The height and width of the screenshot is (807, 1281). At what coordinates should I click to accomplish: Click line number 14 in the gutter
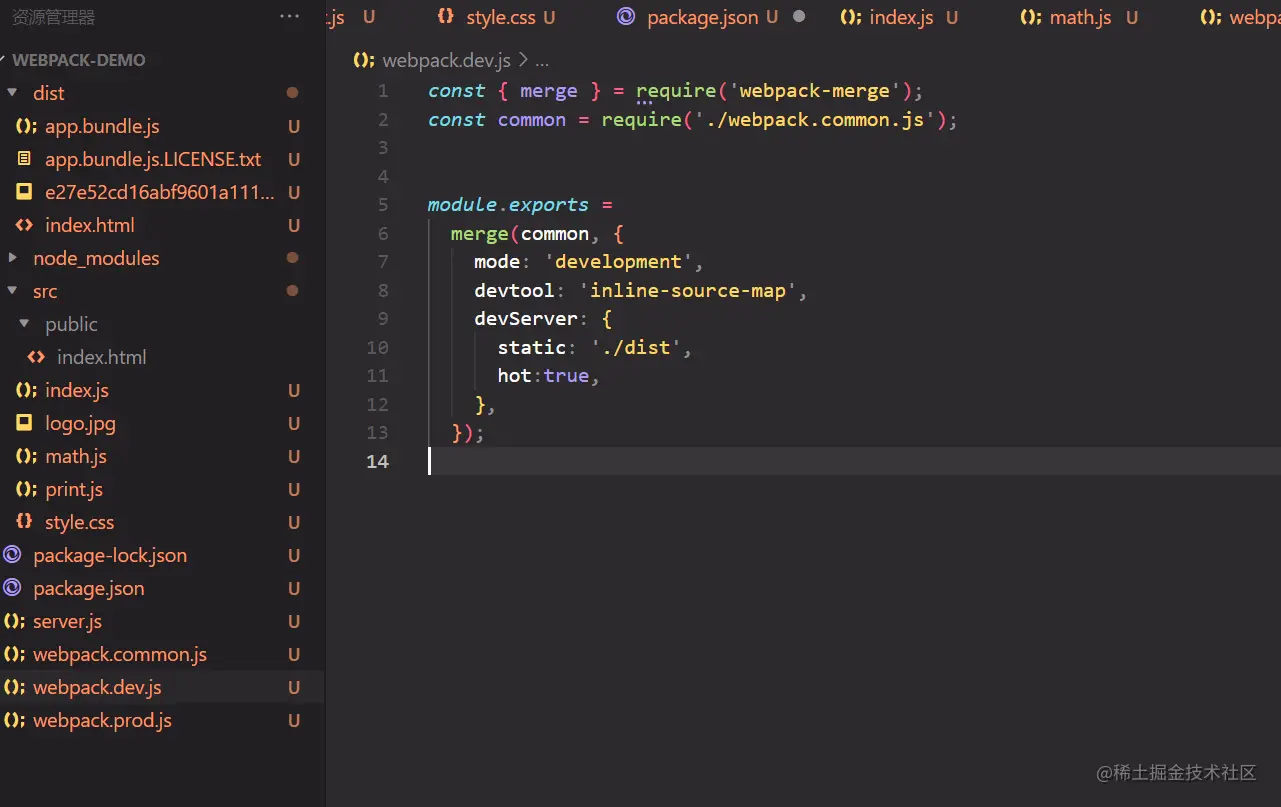377,462
